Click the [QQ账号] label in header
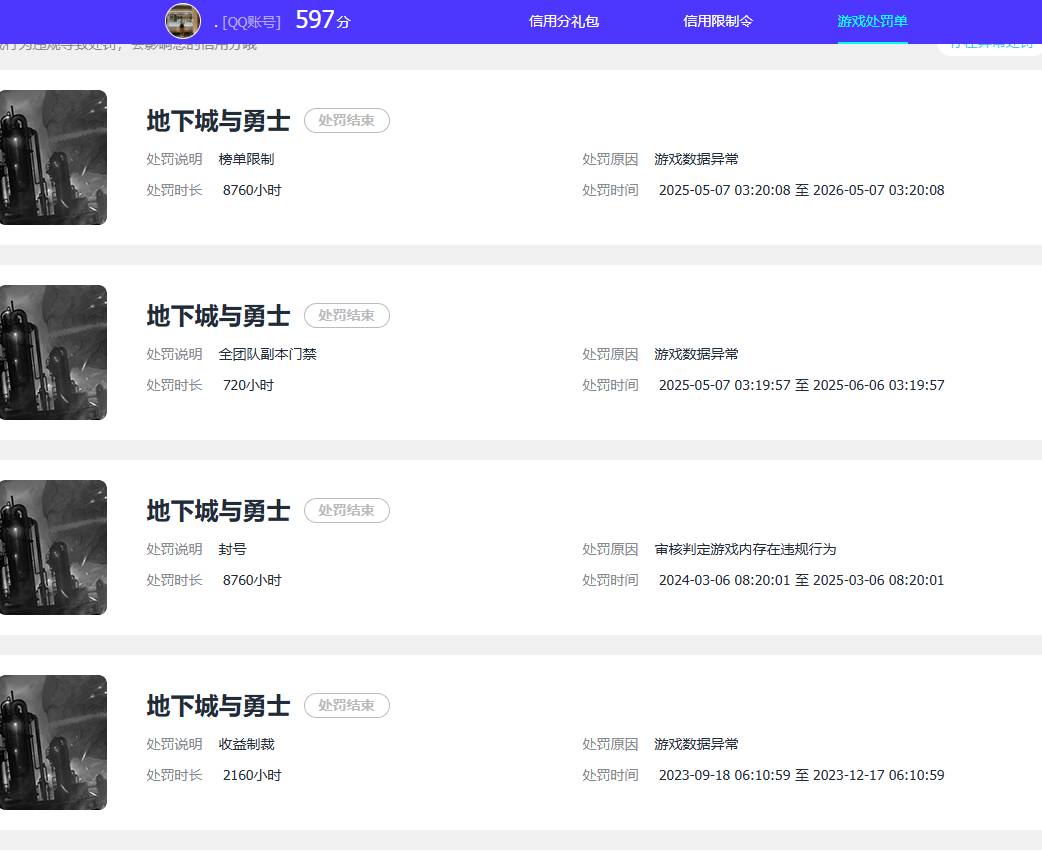Viewport: 1042px width, 852px height. [x=251, y=23]
